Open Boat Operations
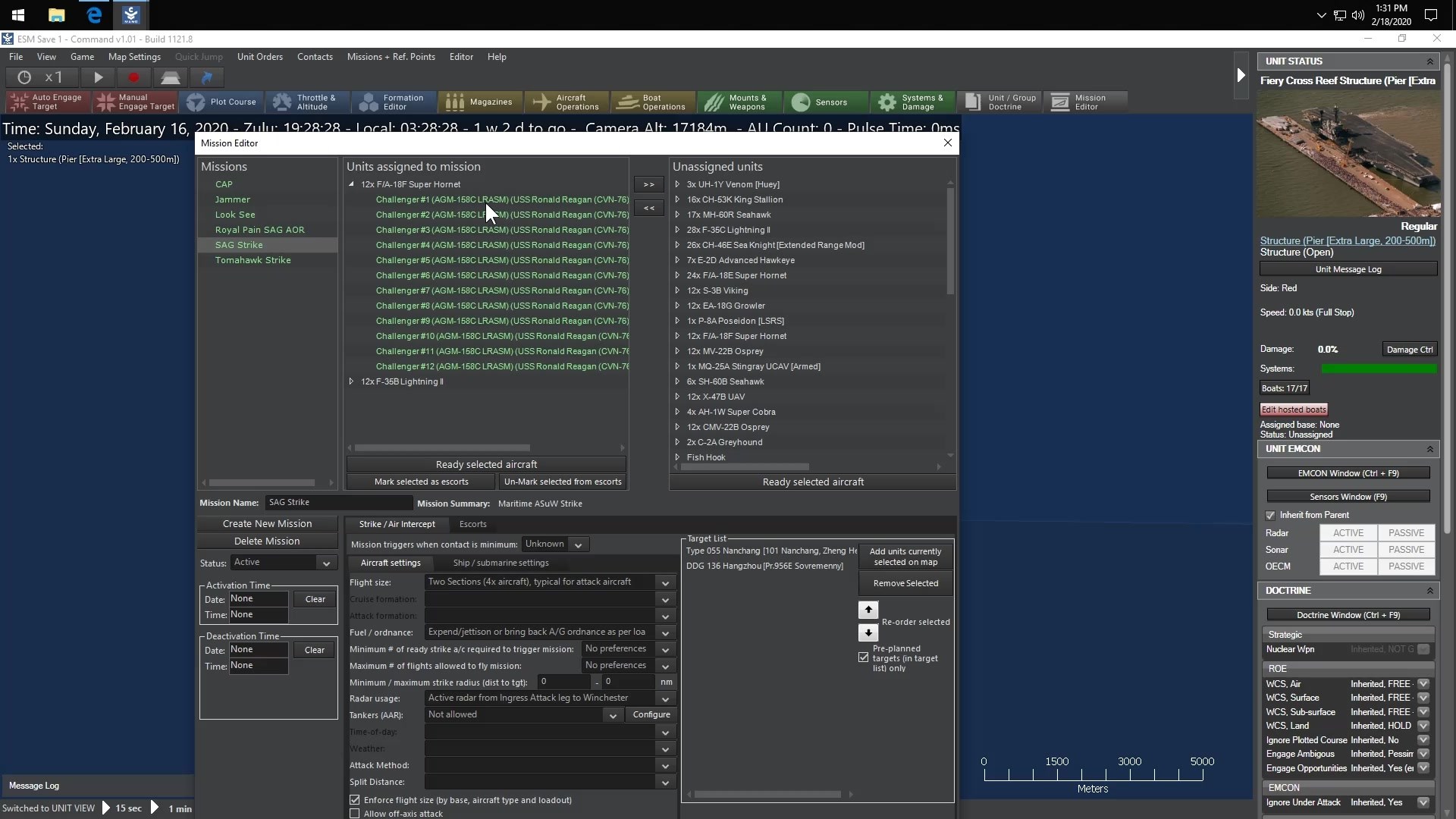Screen dimensions: 1456x819 click(x=654, y=102)
